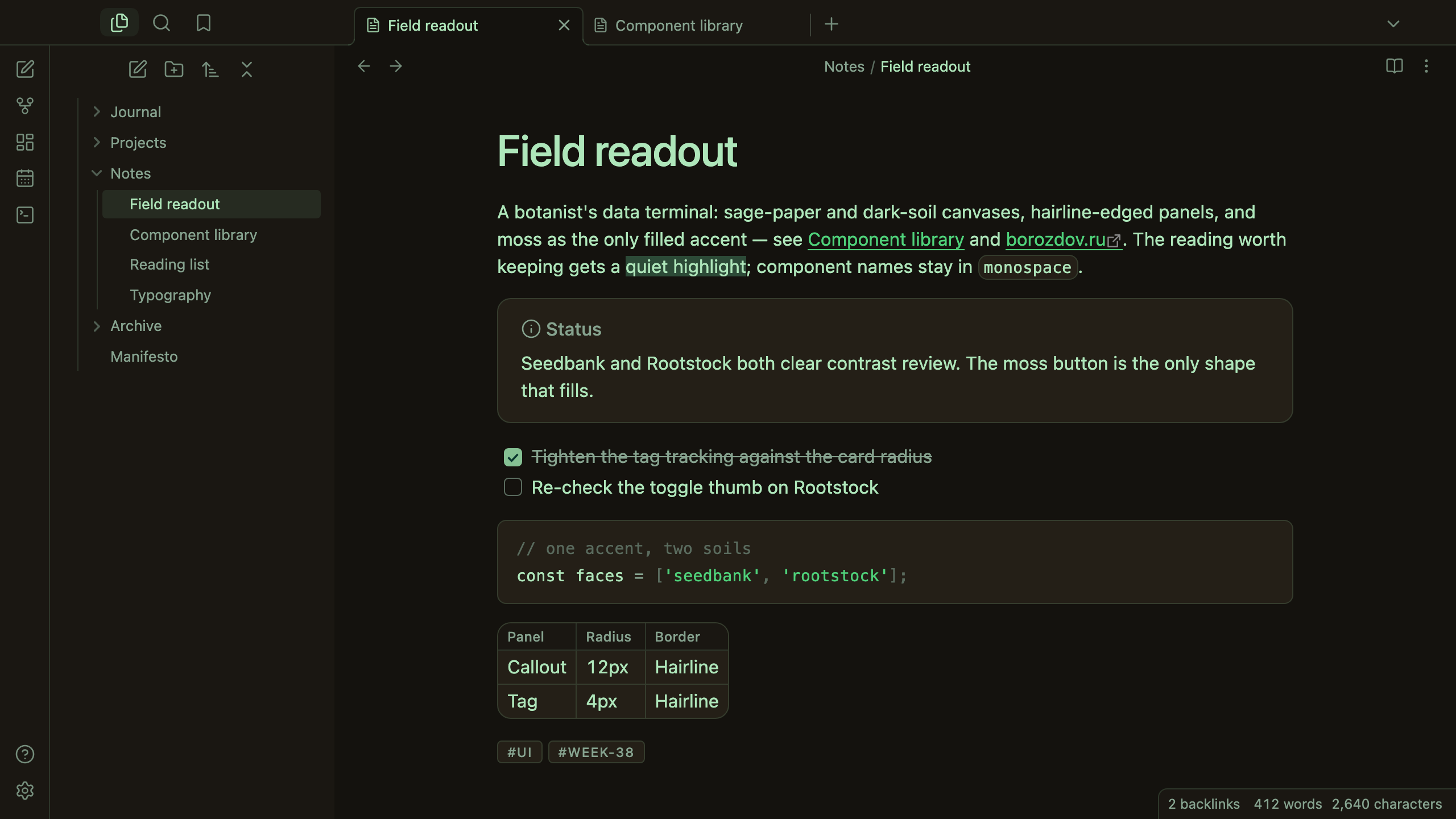Open a new tab with the plus button
This screenshot has height=819, width=1456.
pyautogui.click(x=832, y=24)
